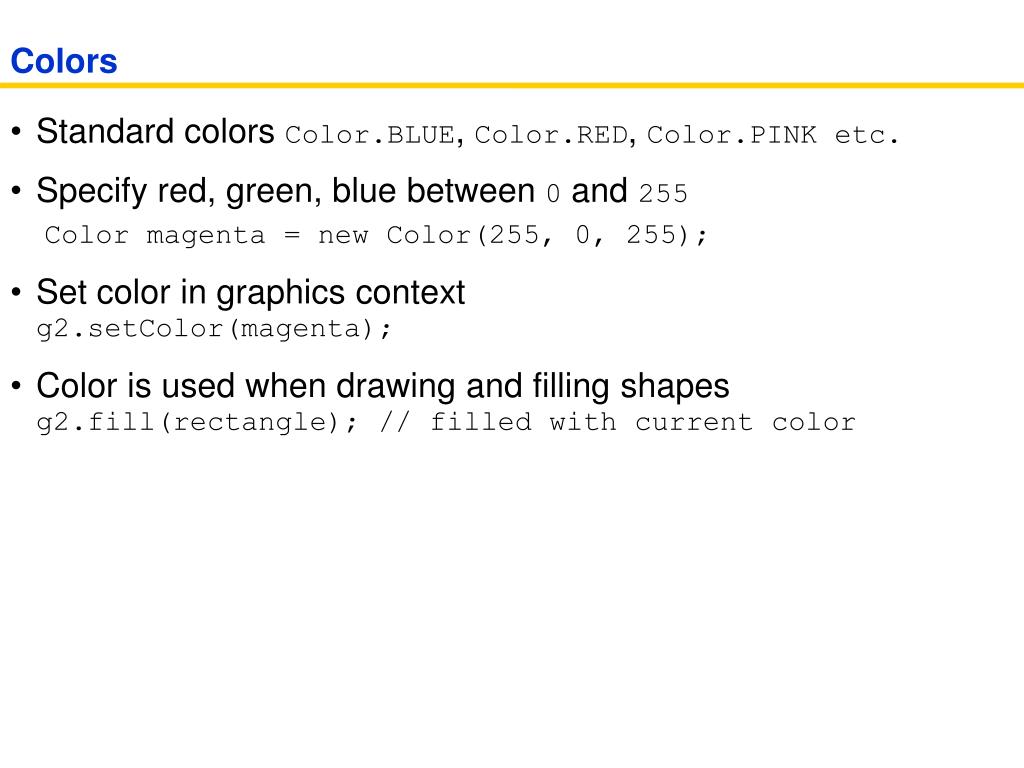1024x768 pixels.
Task: Click the bullet before Standard colors
Action: coord(16,131)
